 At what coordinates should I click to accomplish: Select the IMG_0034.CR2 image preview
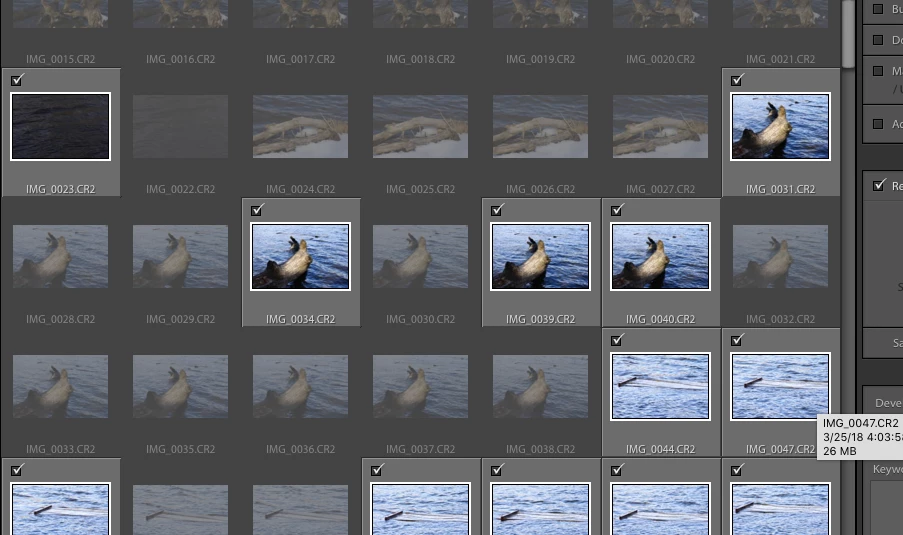[x=300, y=256]
